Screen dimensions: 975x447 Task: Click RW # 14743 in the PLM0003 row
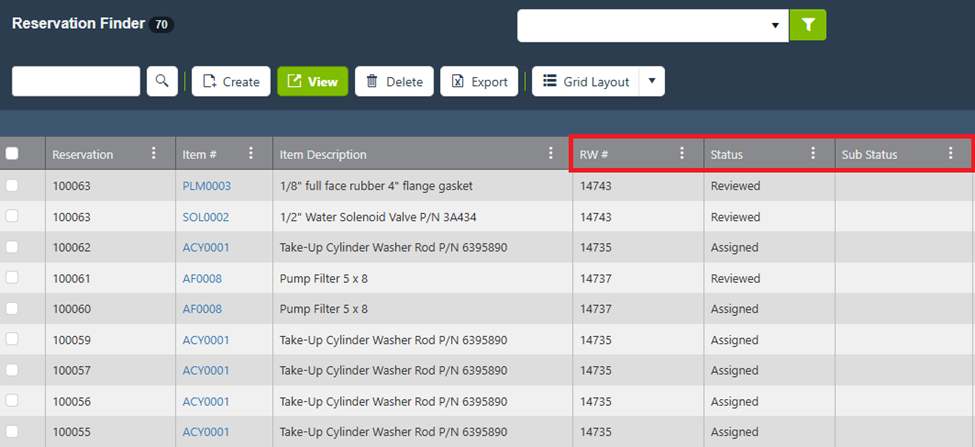click(596, 186)
